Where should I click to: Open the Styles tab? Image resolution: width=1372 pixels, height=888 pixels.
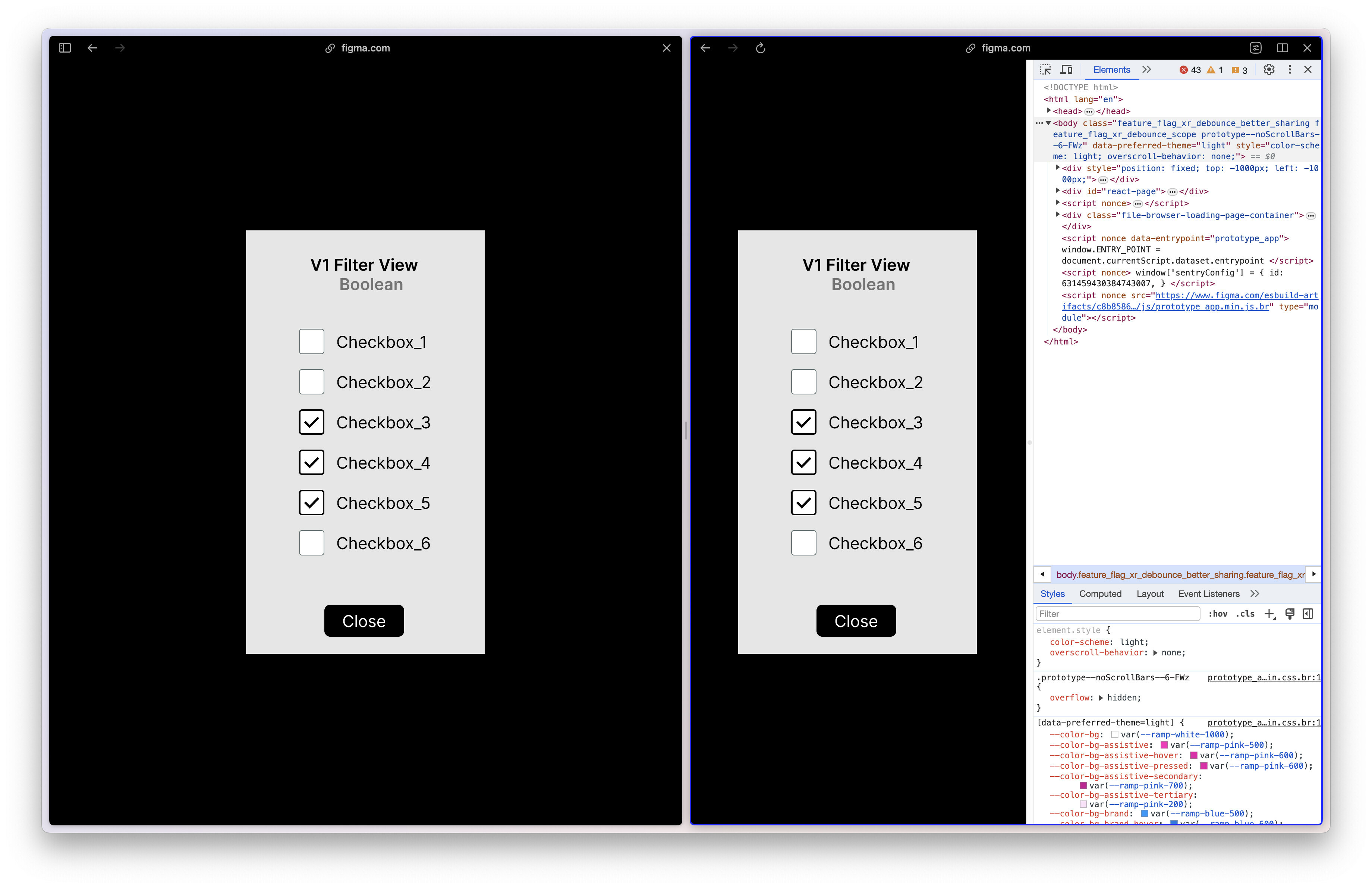[1052, 593]
